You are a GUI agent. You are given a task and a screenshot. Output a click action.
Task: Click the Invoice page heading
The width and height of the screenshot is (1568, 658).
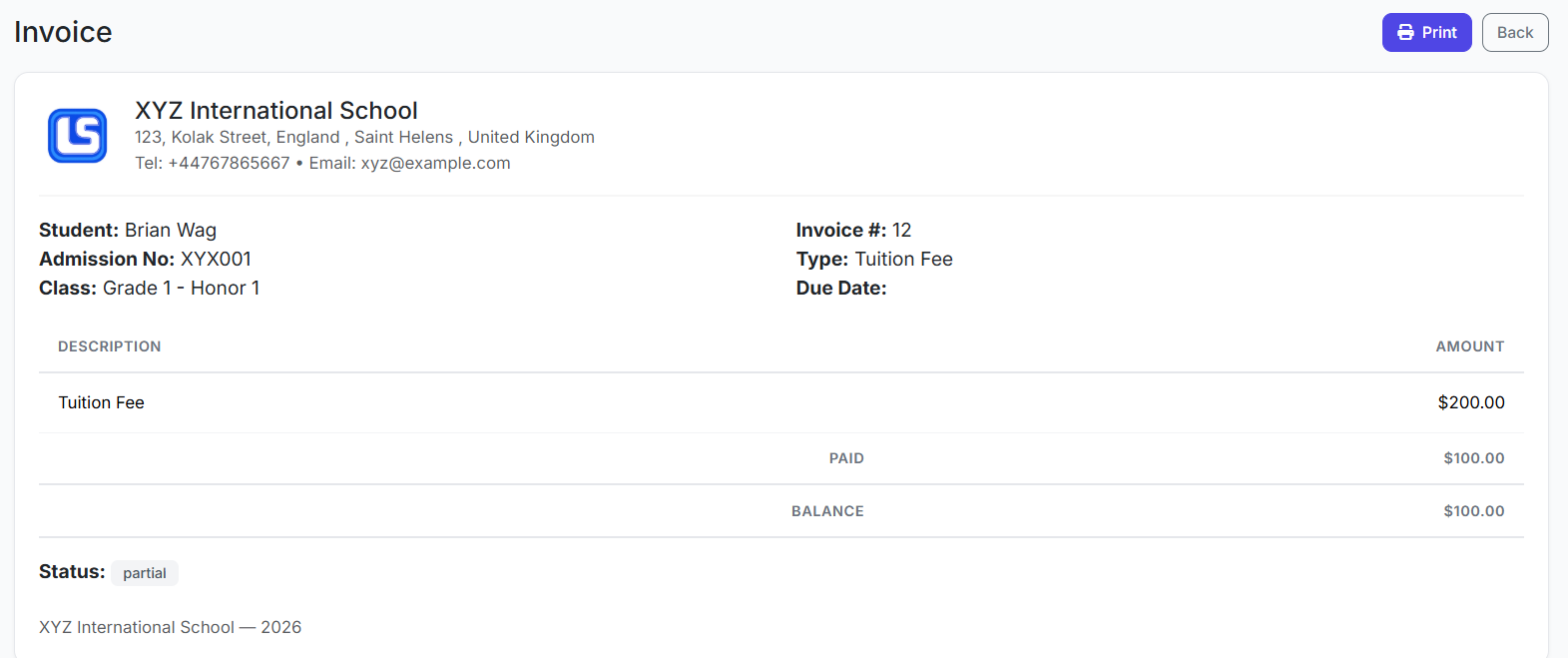[63, 32]
